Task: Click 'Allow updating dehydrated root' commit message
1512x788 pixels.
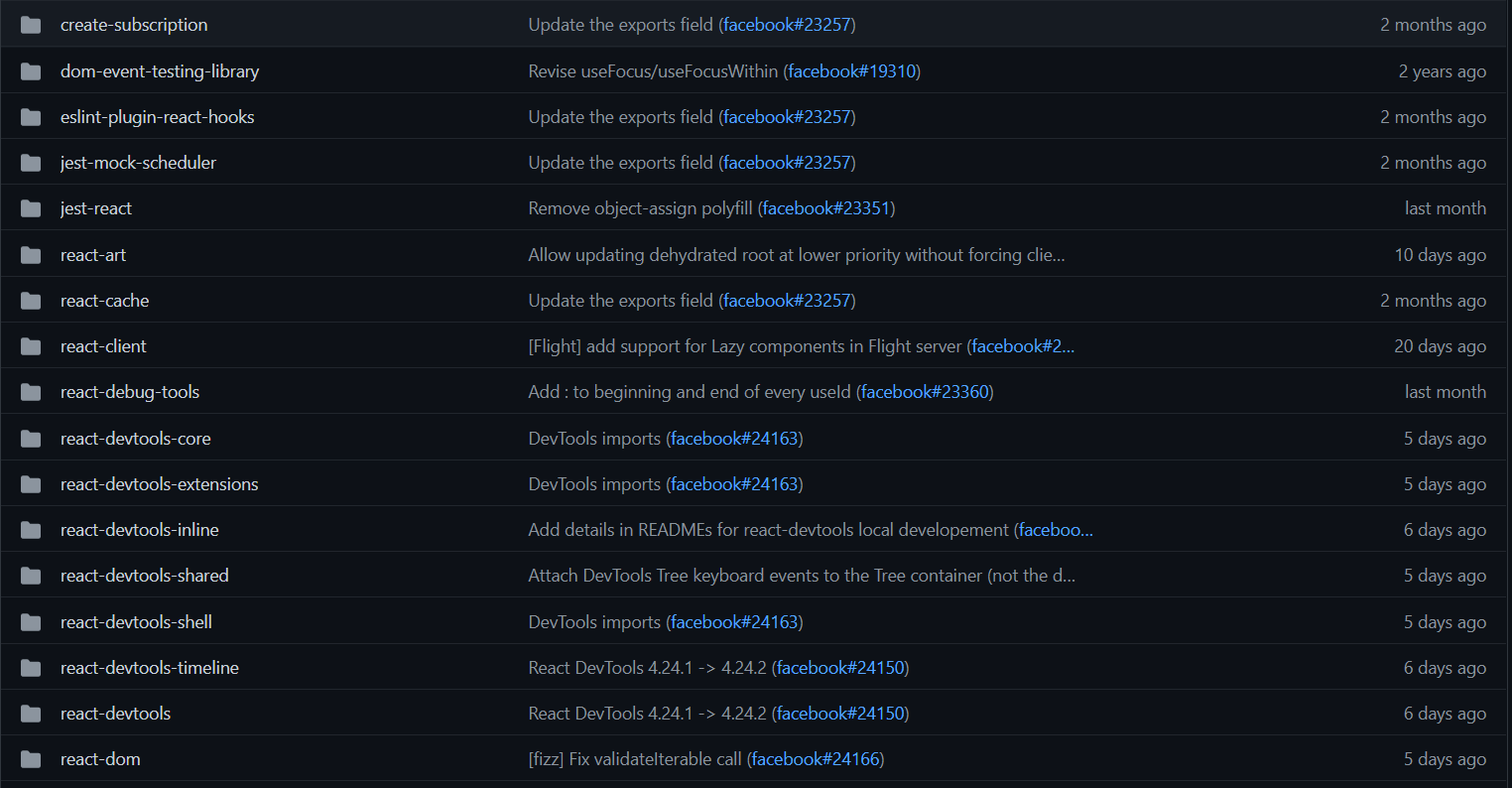Action: pos(797,255)
